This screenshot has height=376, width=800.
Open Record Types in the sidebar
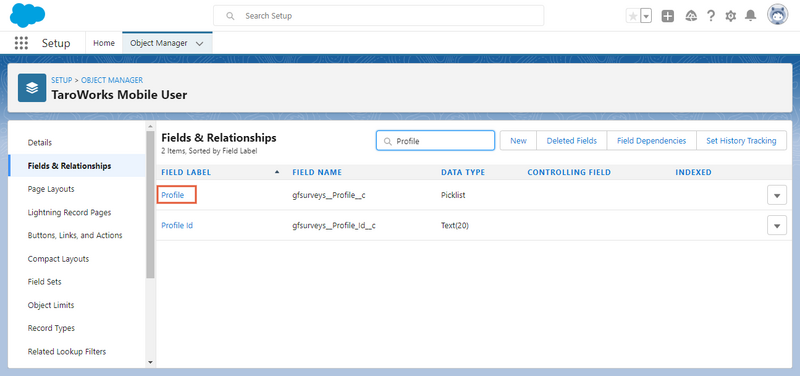[51, 328]
